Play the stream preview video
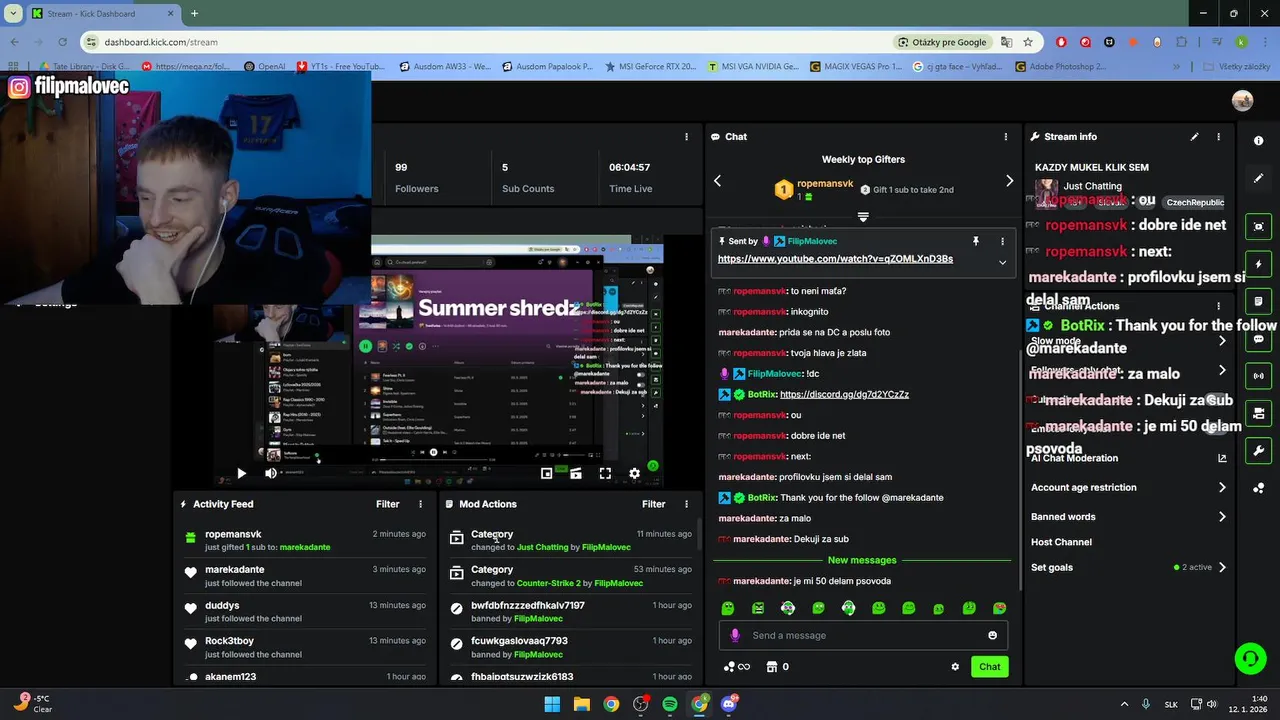Viewport: 1280px width, 720px height. pos(241,473)
